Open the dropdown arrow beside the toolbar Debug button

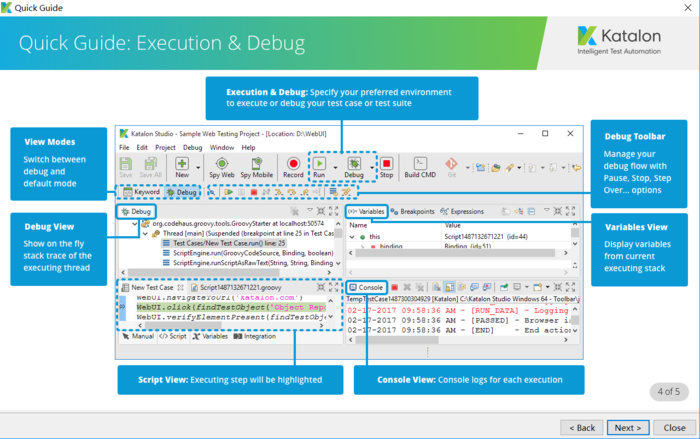(371, 168)
